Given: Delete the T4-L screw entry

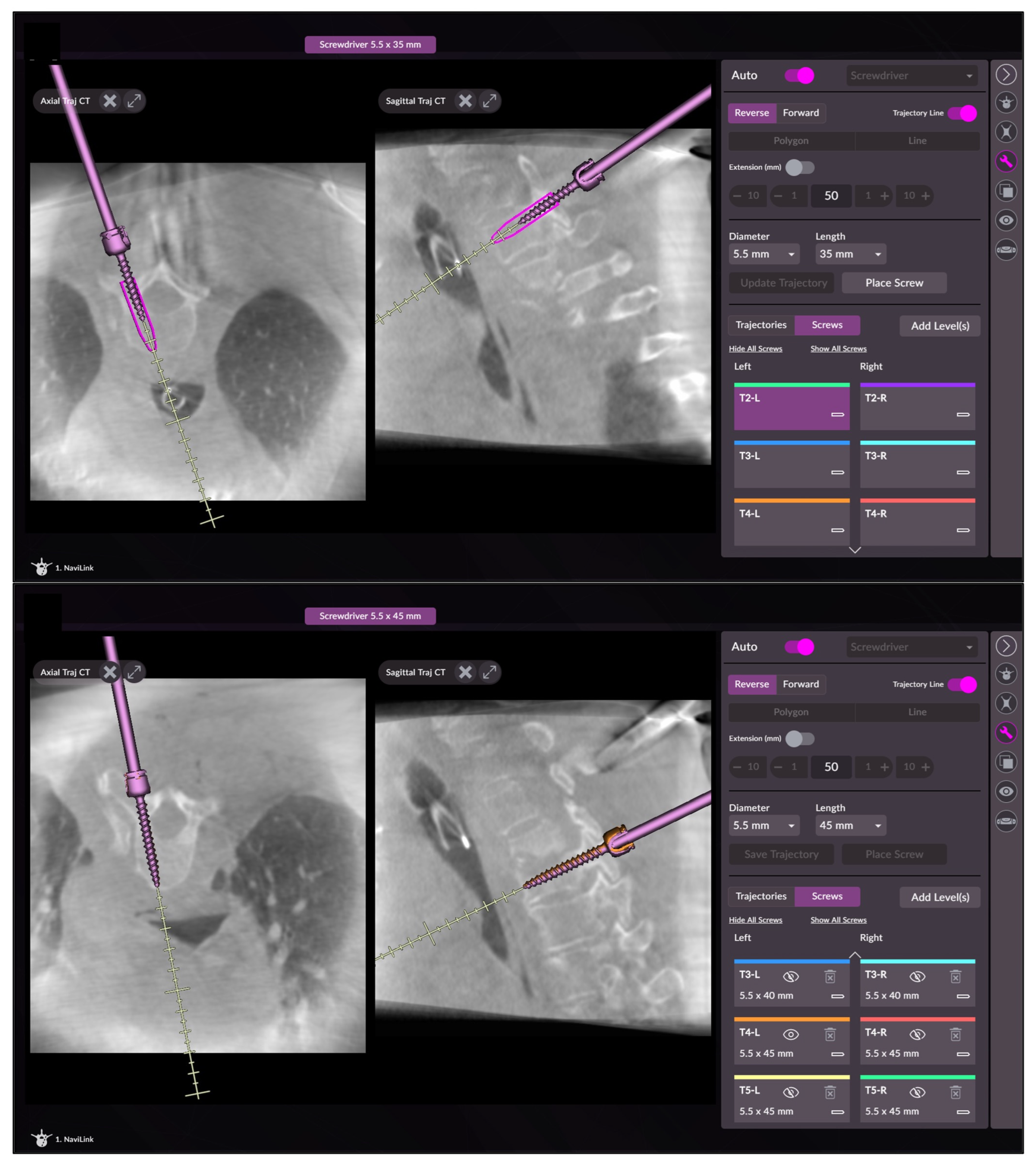Looking at the screenshot, I should click(x=830, y=1034).
